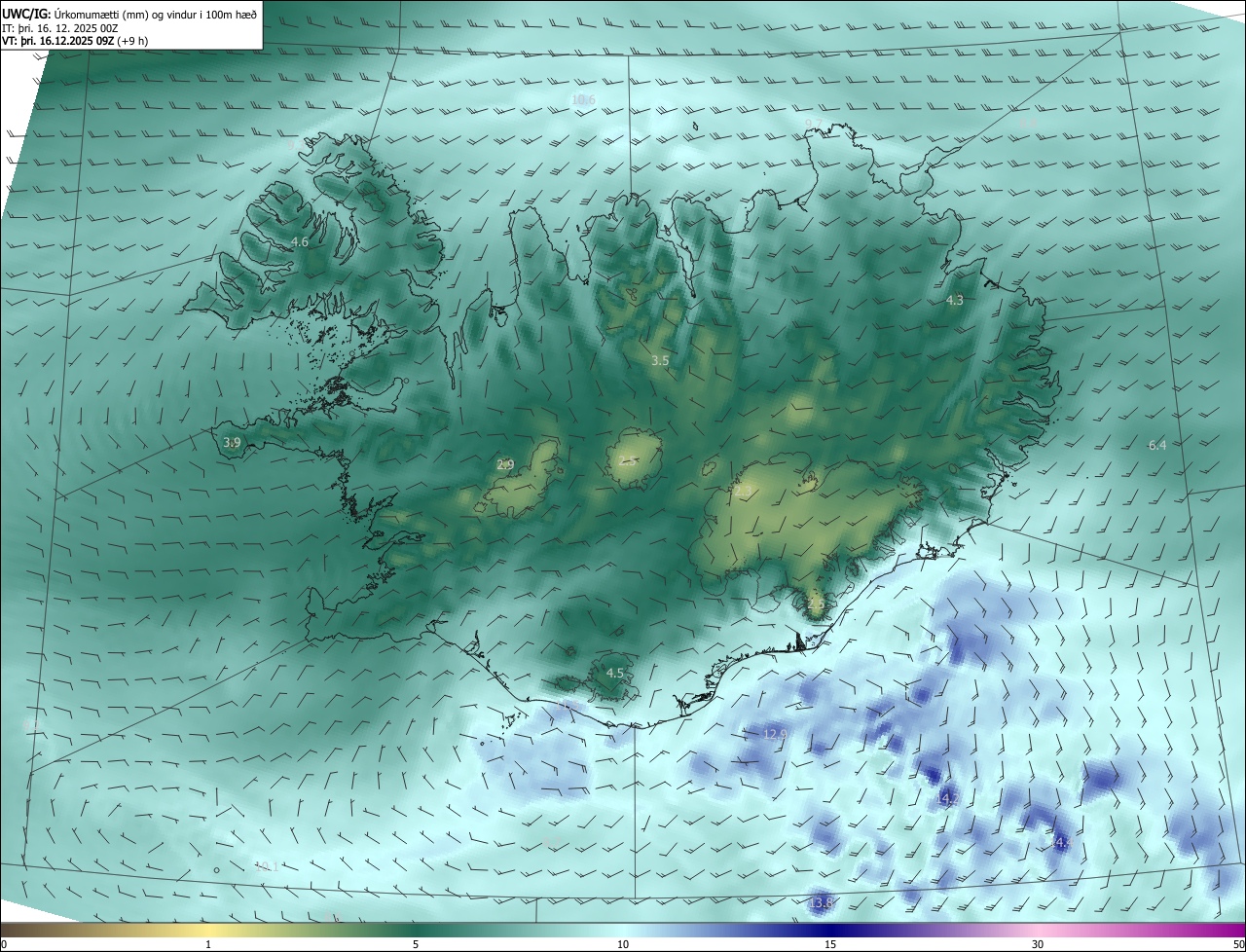The image size is (1246, 952).
Task: Click the 13.8 value near bottom edge
Action: 822,903
